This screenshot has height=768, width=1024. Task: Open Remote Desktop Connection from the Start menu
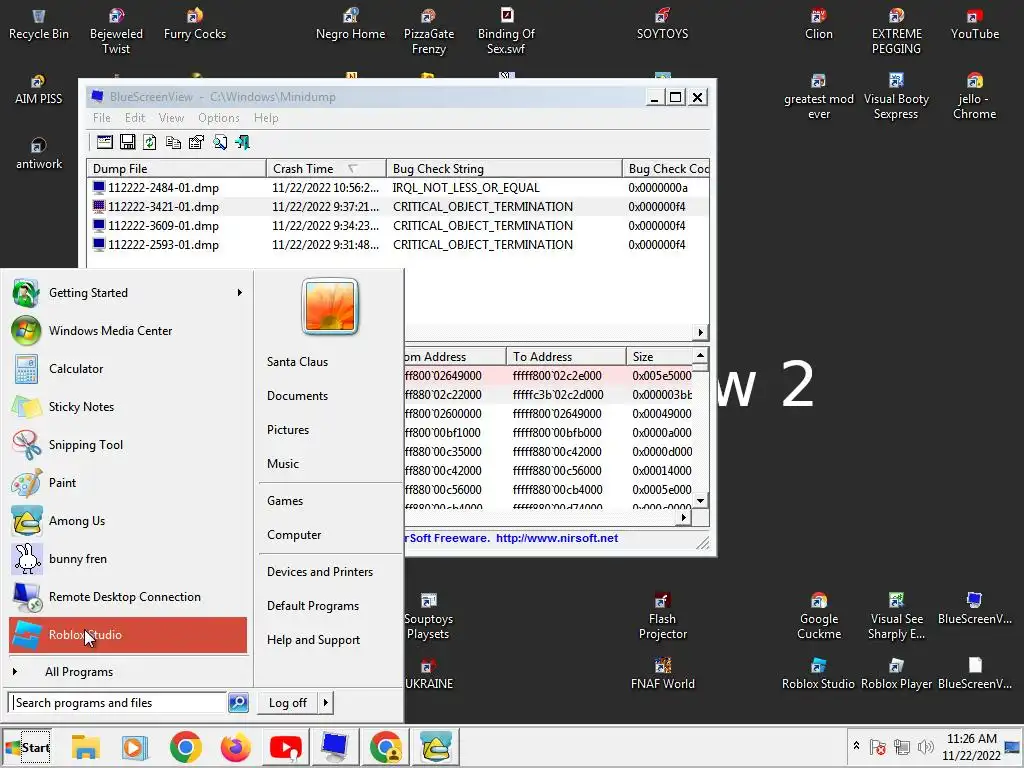coord(128,597)
